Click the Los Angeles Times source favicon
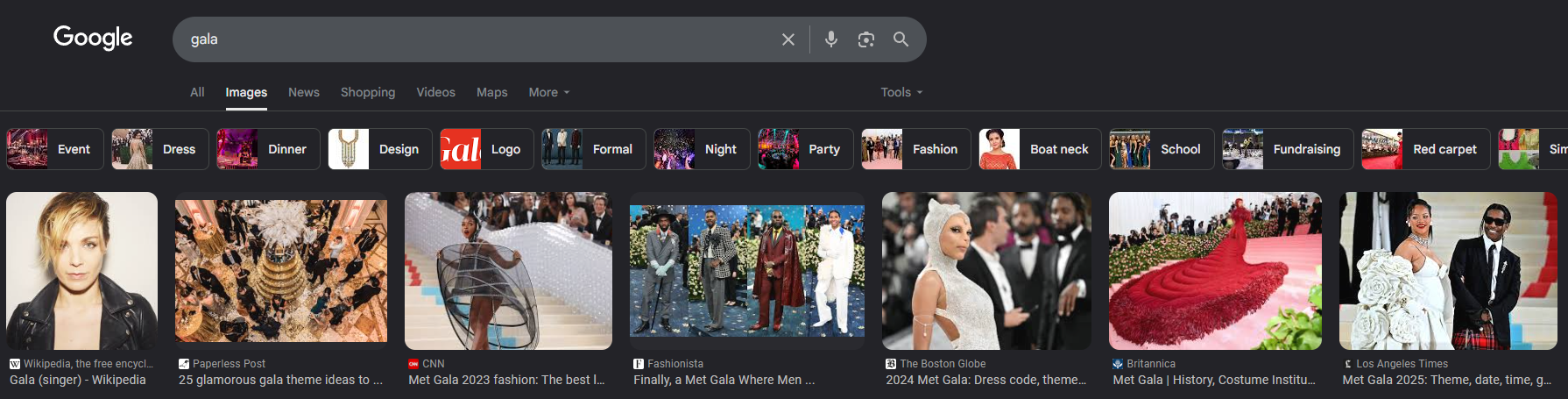 (1348, 364)
